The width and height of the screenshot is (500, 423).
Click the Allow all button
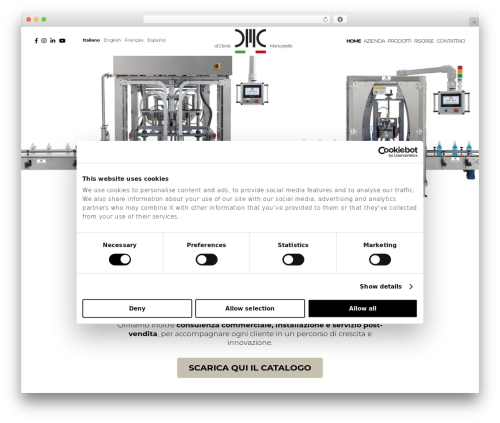pos(363,308)
